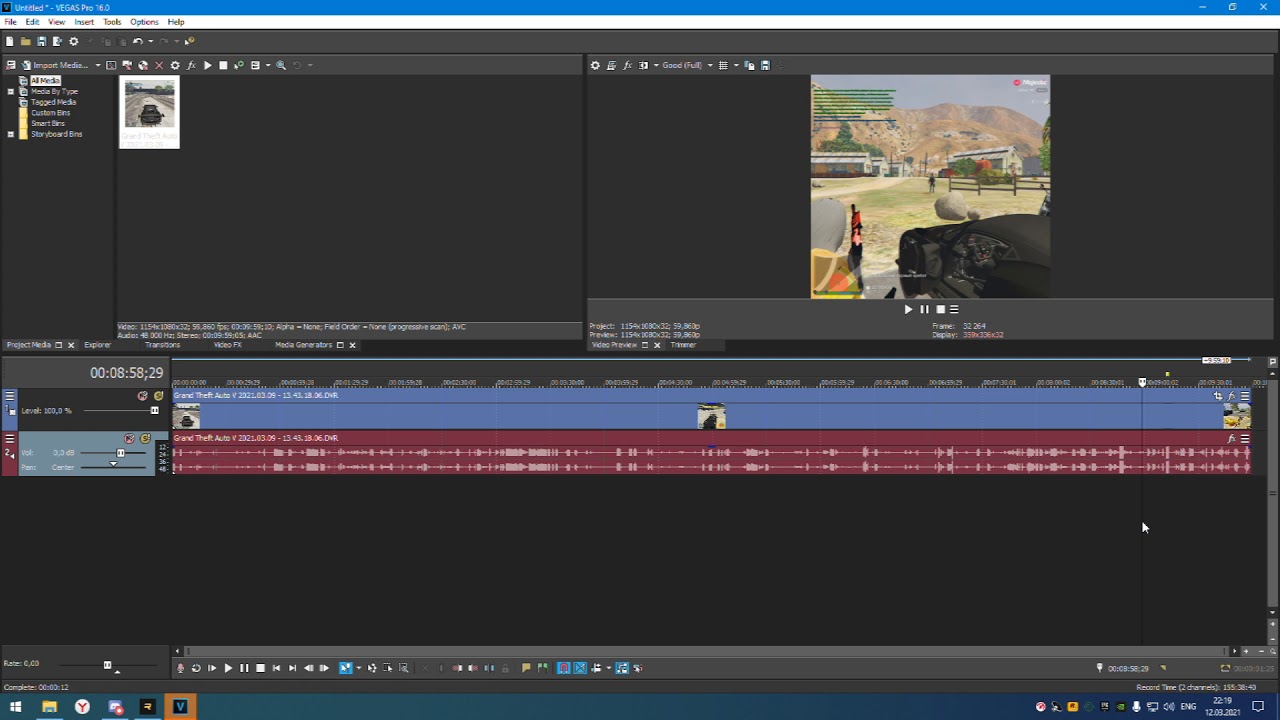Open audio track 2 hamburger menu
Screen dimensions: 1280x720
(10, 439)
